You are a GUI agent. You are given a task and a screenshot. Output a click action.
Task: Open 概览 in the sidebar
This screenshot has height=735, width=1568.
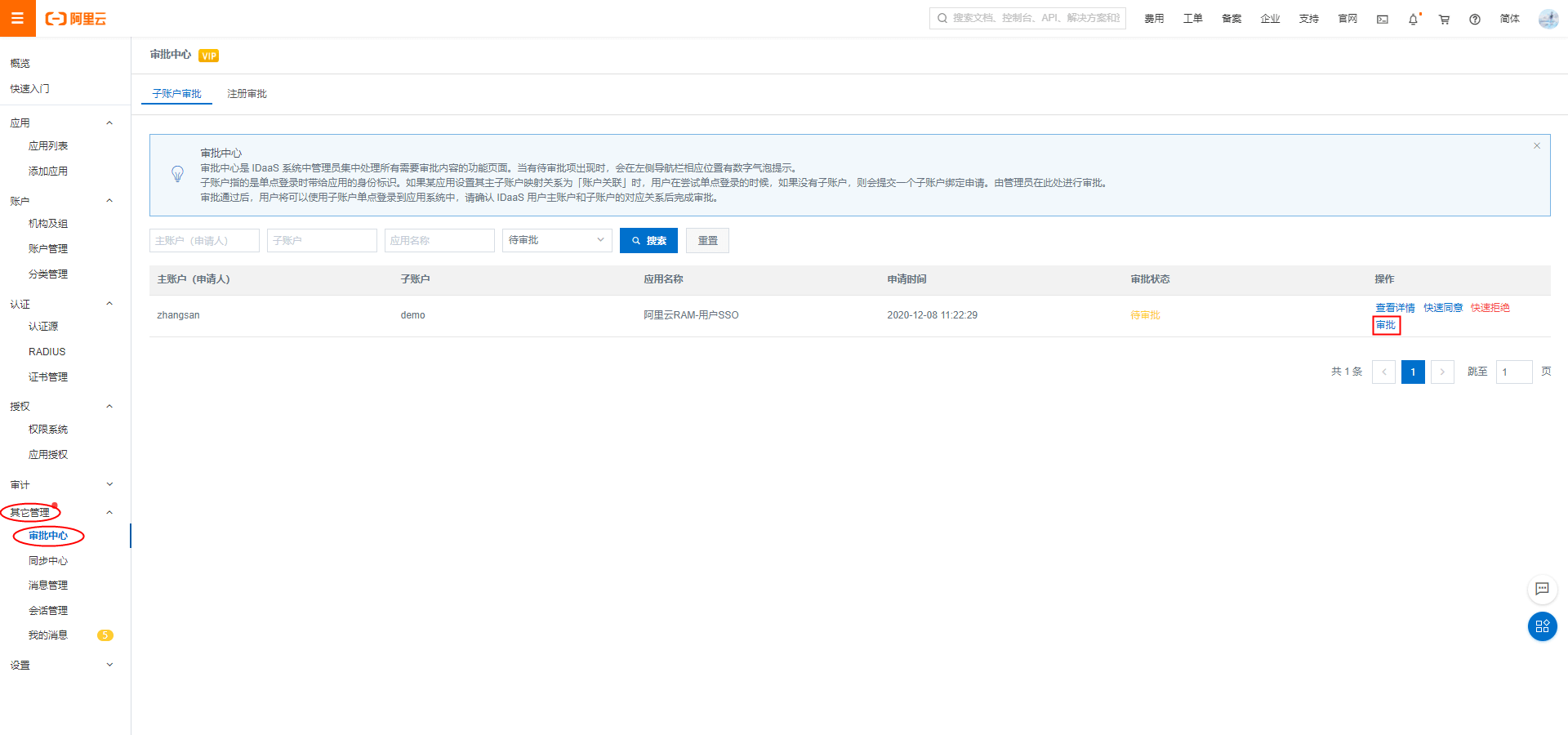coord(20,64)
